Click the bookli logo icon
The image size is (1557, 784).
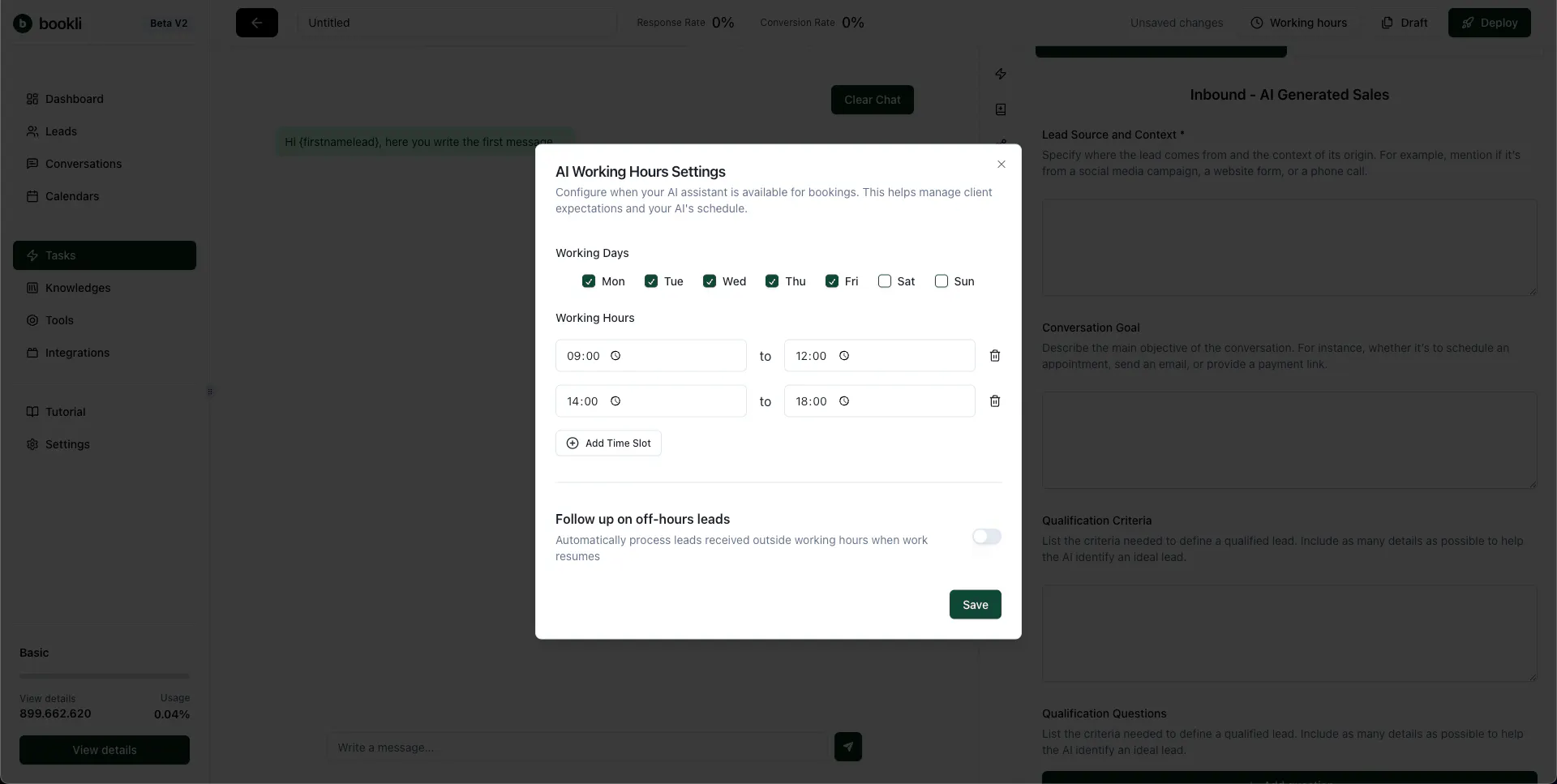[23, 24]
